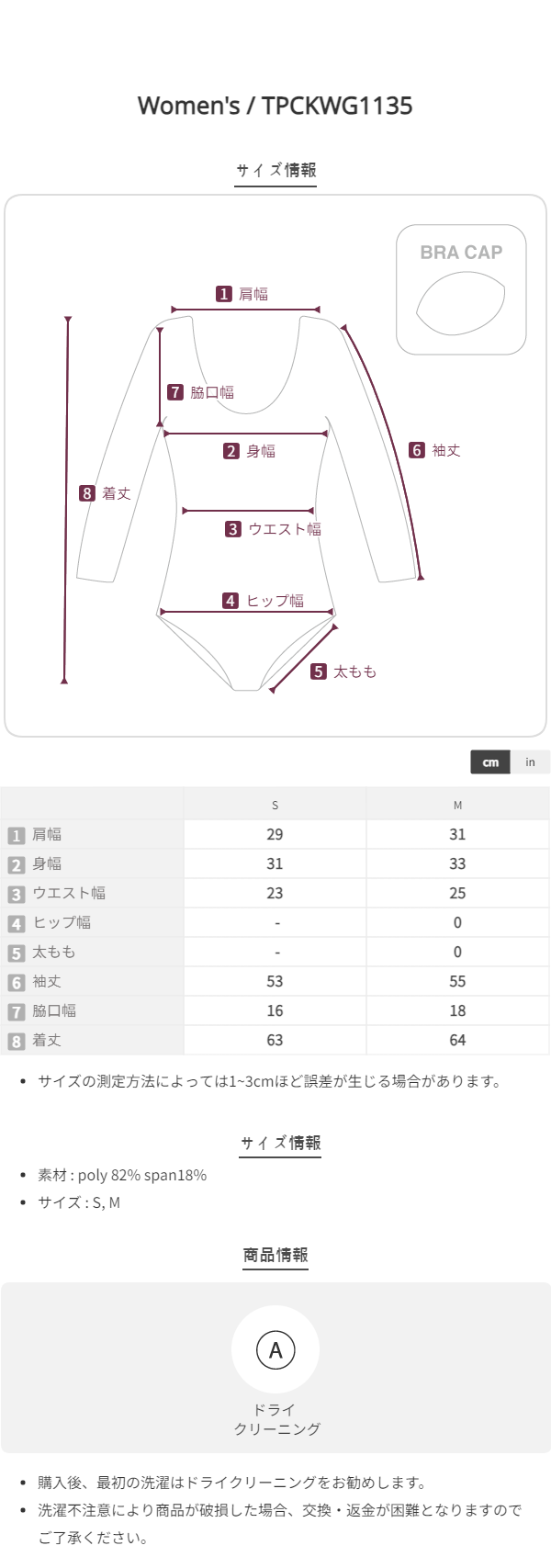Click number 2 body width badge in diagram
551x1568 pixels.
pos(231,451)
